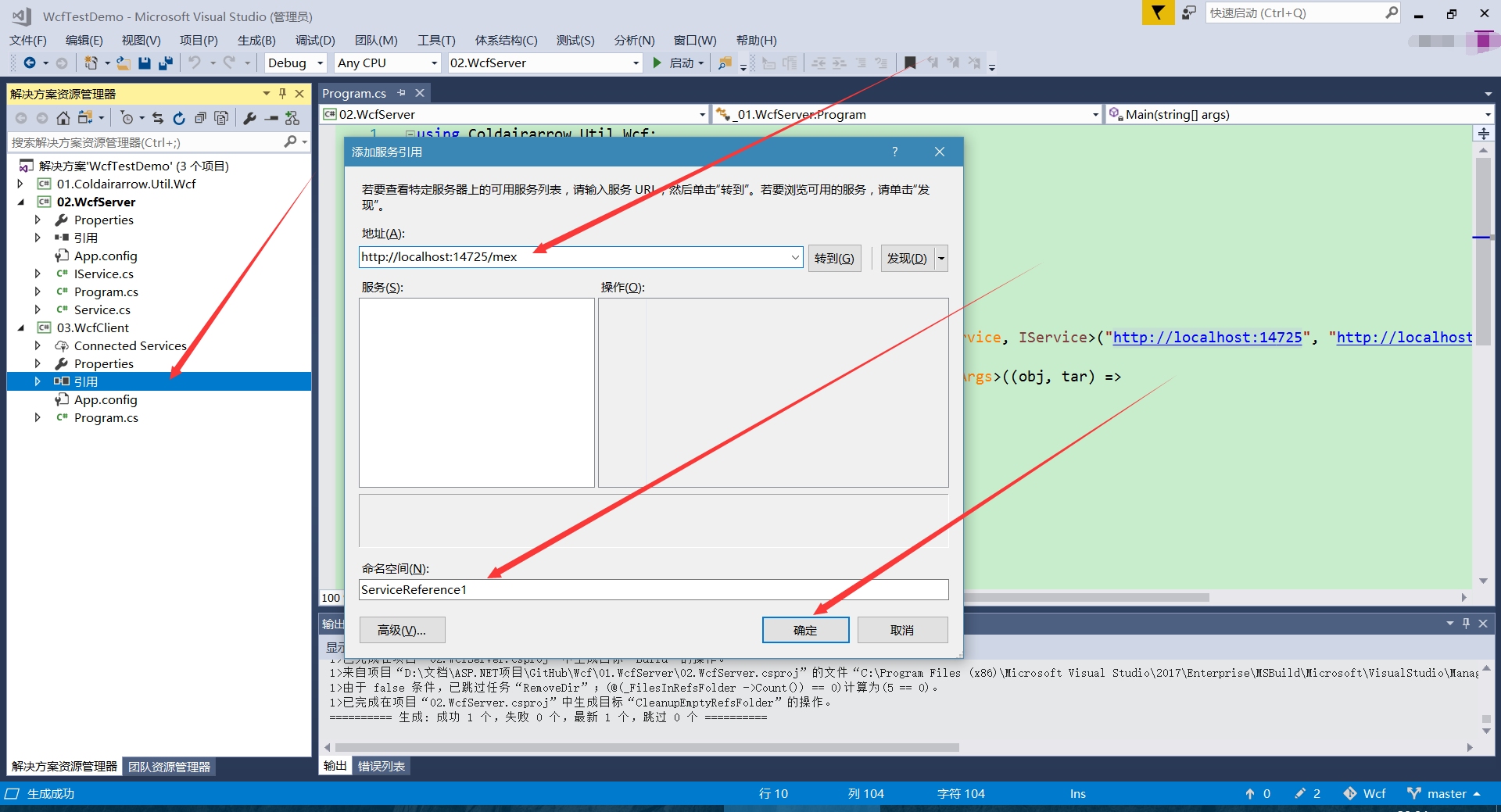Click the Collapse All icon in Solution Explorer

[200, 118]
